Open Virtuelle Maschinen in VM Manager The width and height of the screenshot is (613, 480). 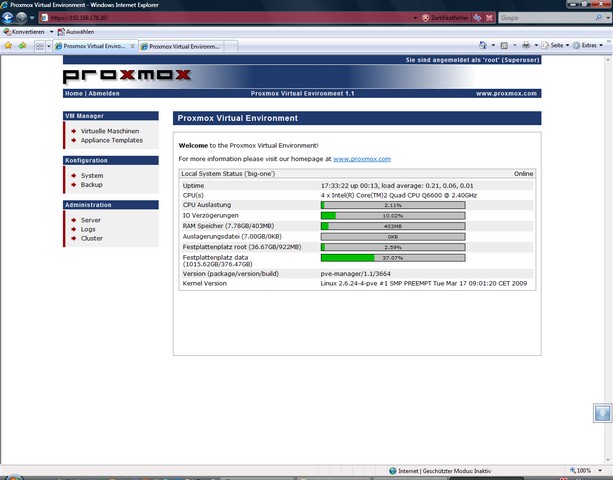tap(110, 131)
